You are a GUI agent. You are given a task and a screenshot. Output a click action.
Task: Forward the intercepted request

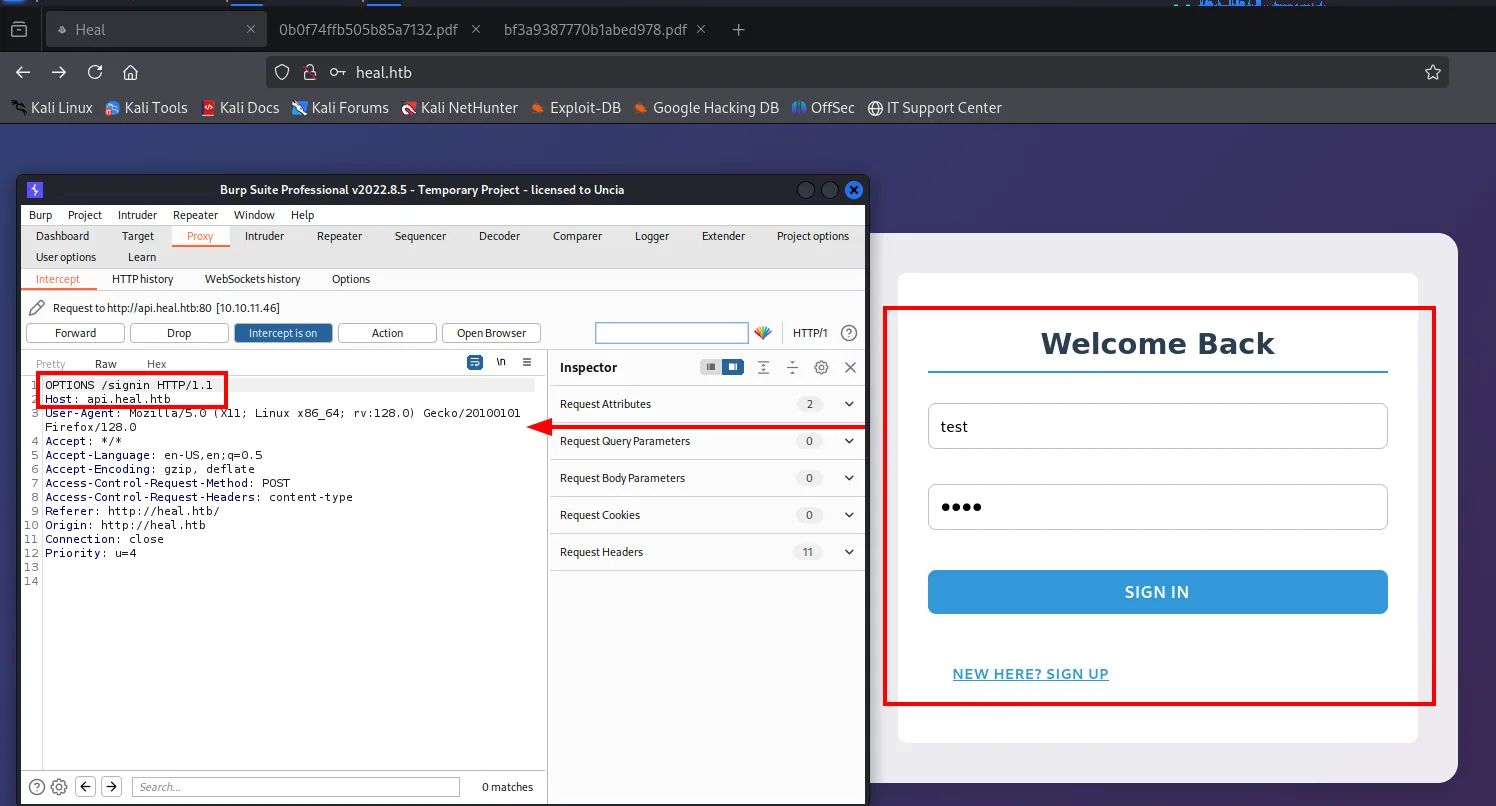[x=76, y=333]
